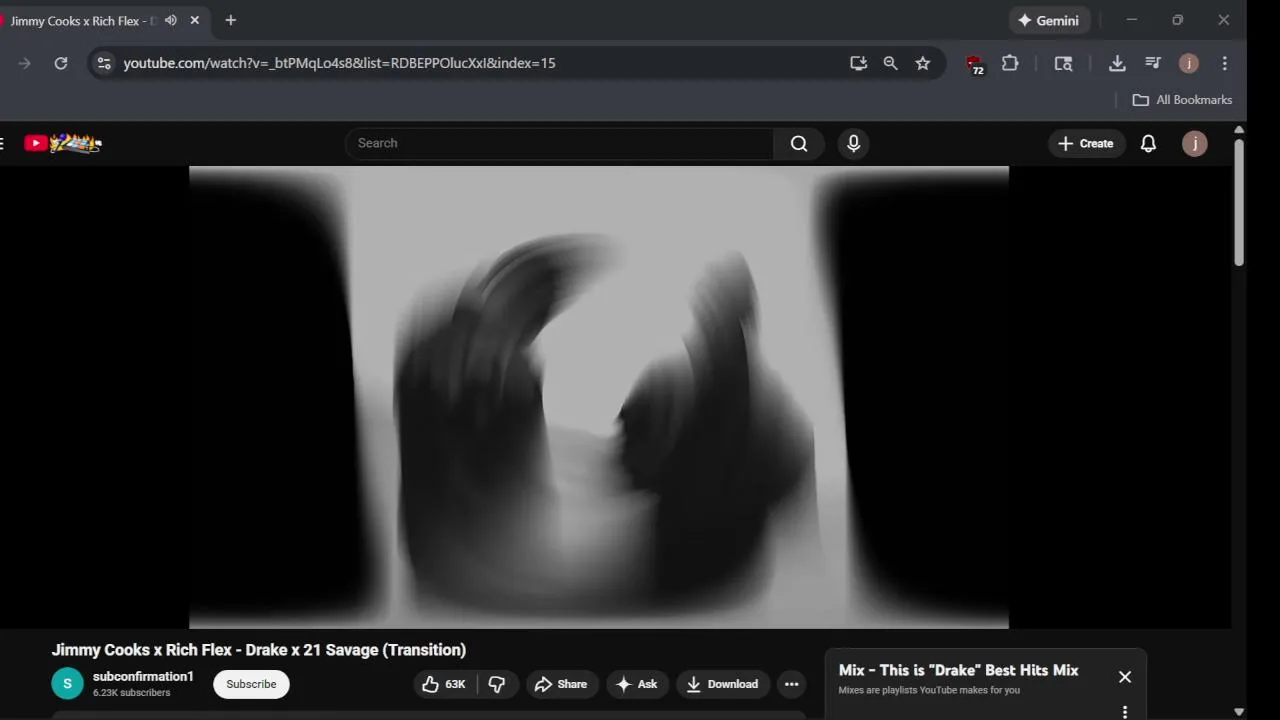1280x720 pixels.
Task: Open Chrome three-dot menu
Action: [x=1225, y=63]
